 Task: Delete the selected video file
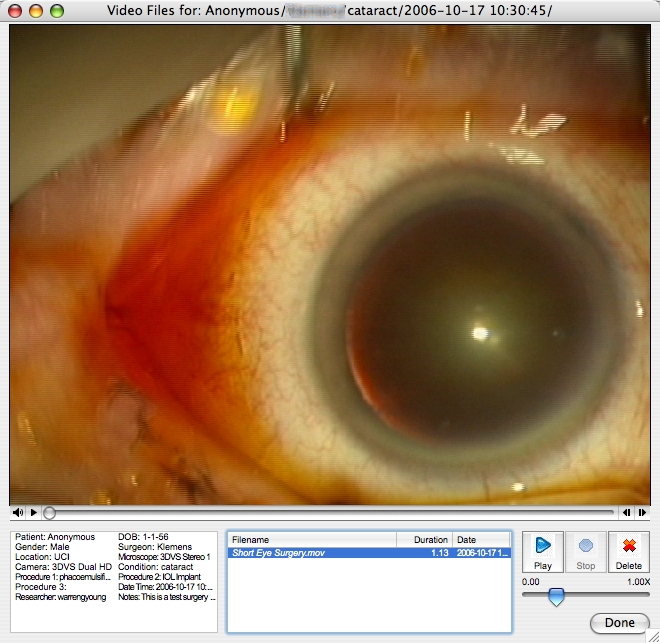(x=629, y=551)
